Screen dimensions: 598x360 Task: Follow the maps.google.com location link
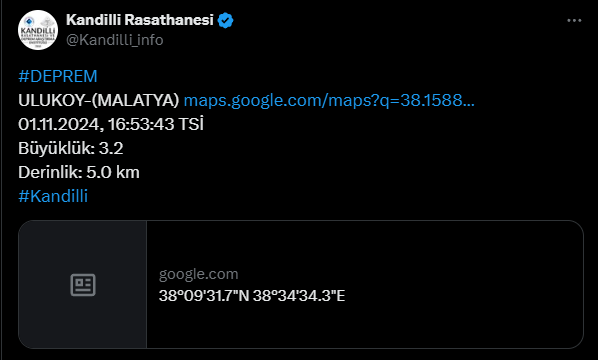[329, 100]
